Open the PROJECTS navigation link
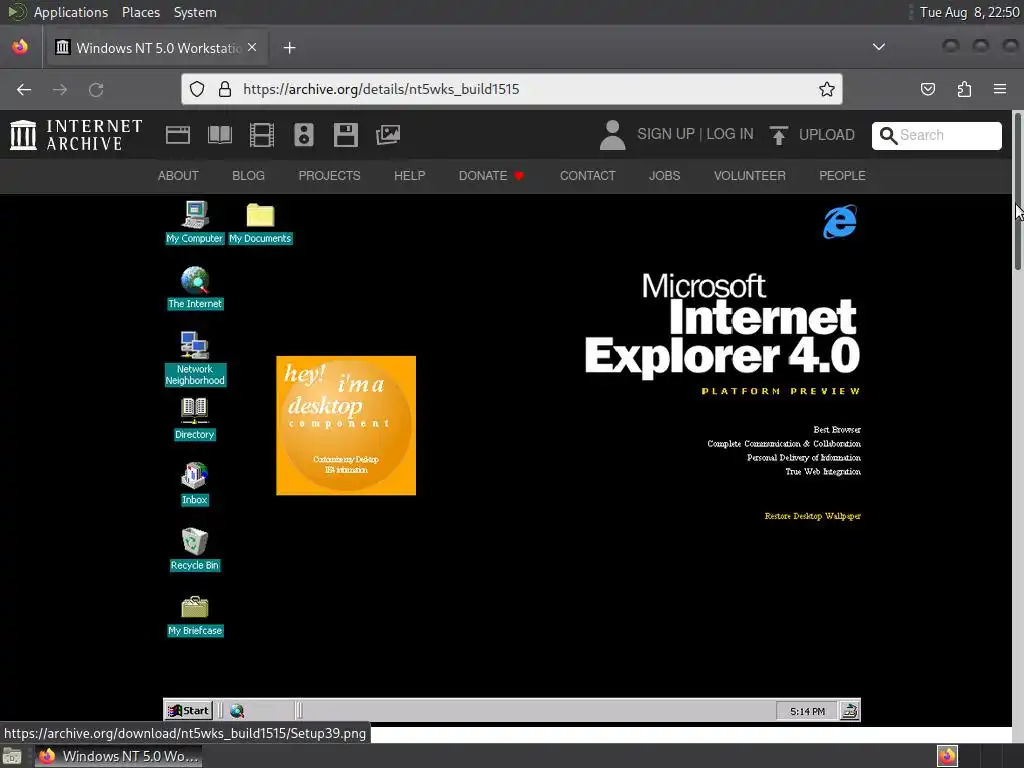 [329, 176]
